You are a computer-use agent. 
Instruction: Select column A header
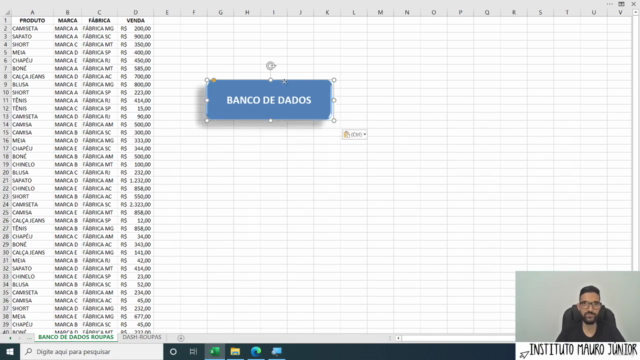click(x=33, y=13)
